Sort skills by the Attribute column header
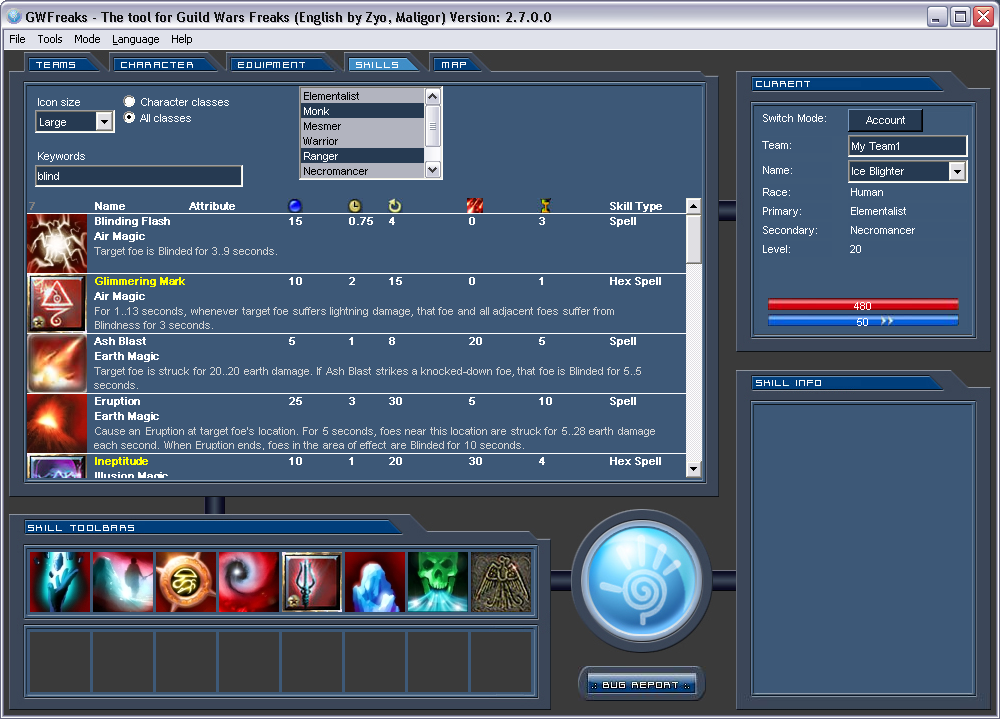 [x=212, y=206]
